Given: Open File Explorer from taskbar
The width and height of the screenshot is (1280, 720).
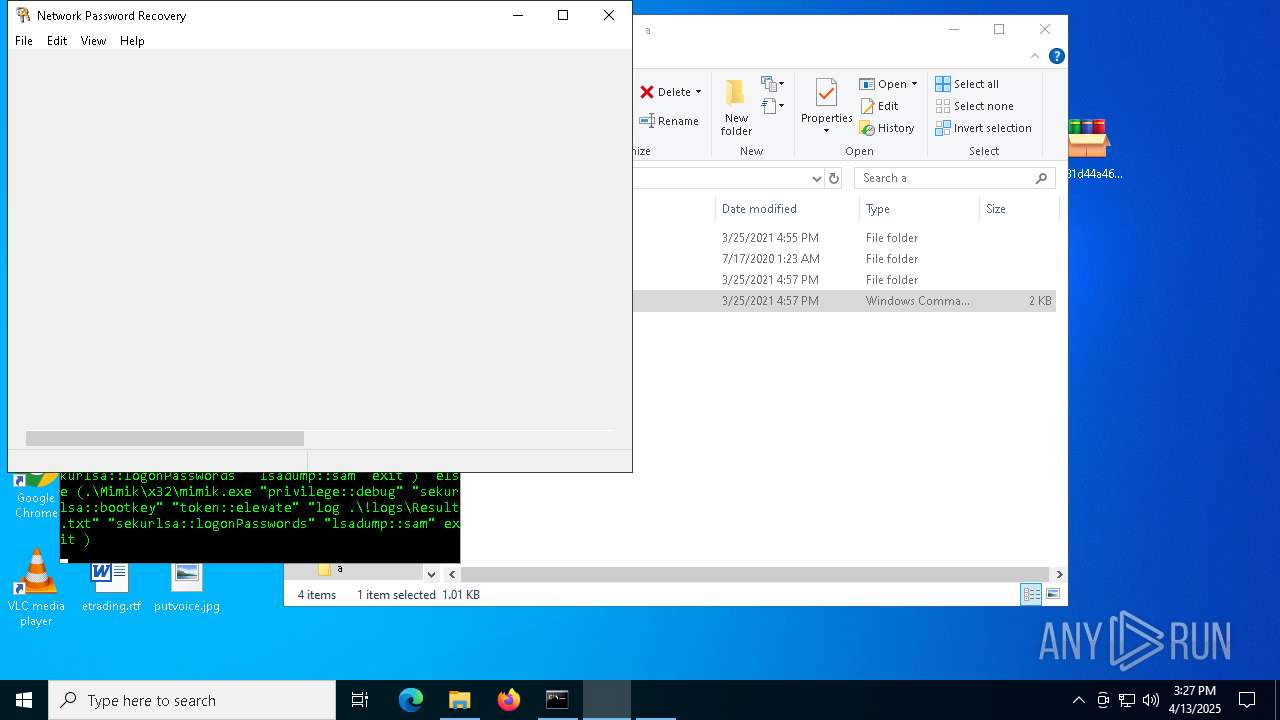Looking at the screenshot, I should pyautogui.click(x=460, y=700).
